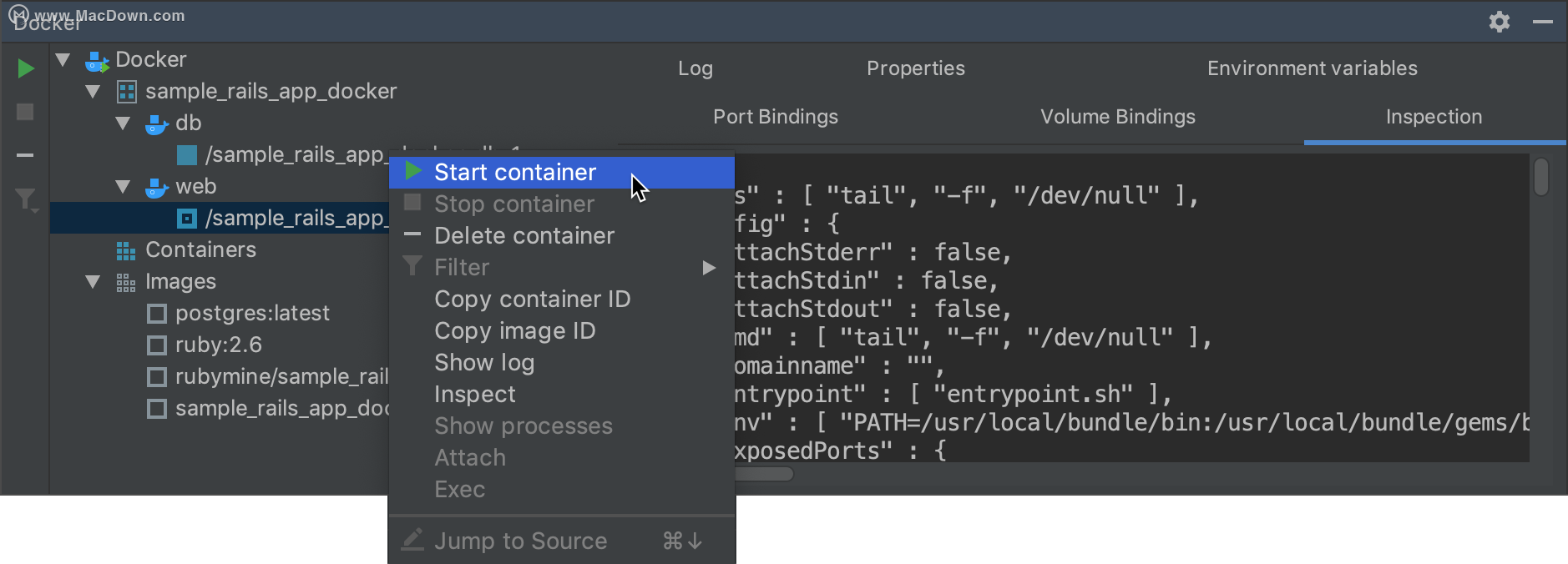Choose Delete container in the context menu
1568x564 pixels.
[562, 236]
